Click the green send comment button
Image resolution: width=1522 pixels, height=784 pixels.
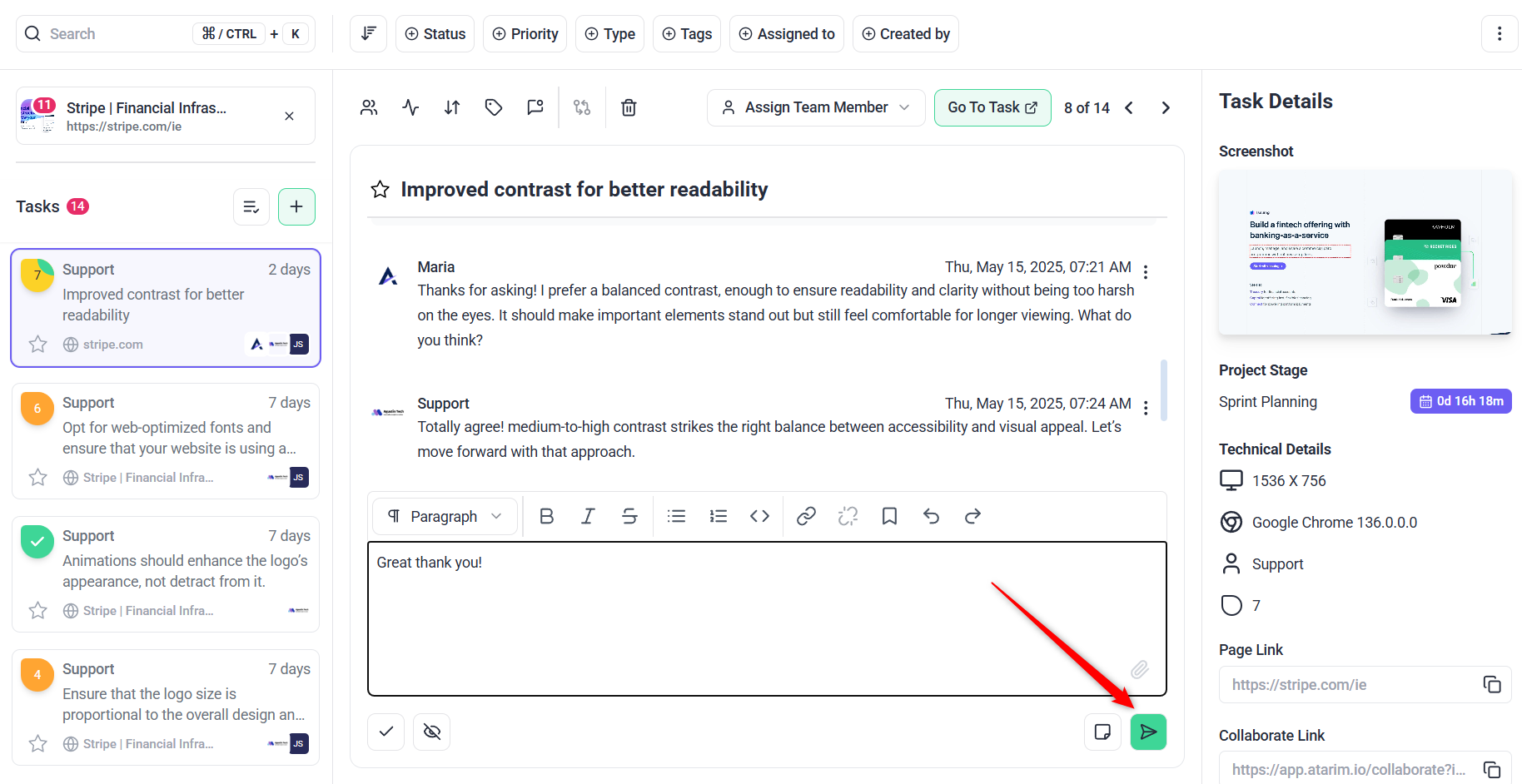[x=1148, y=732]
